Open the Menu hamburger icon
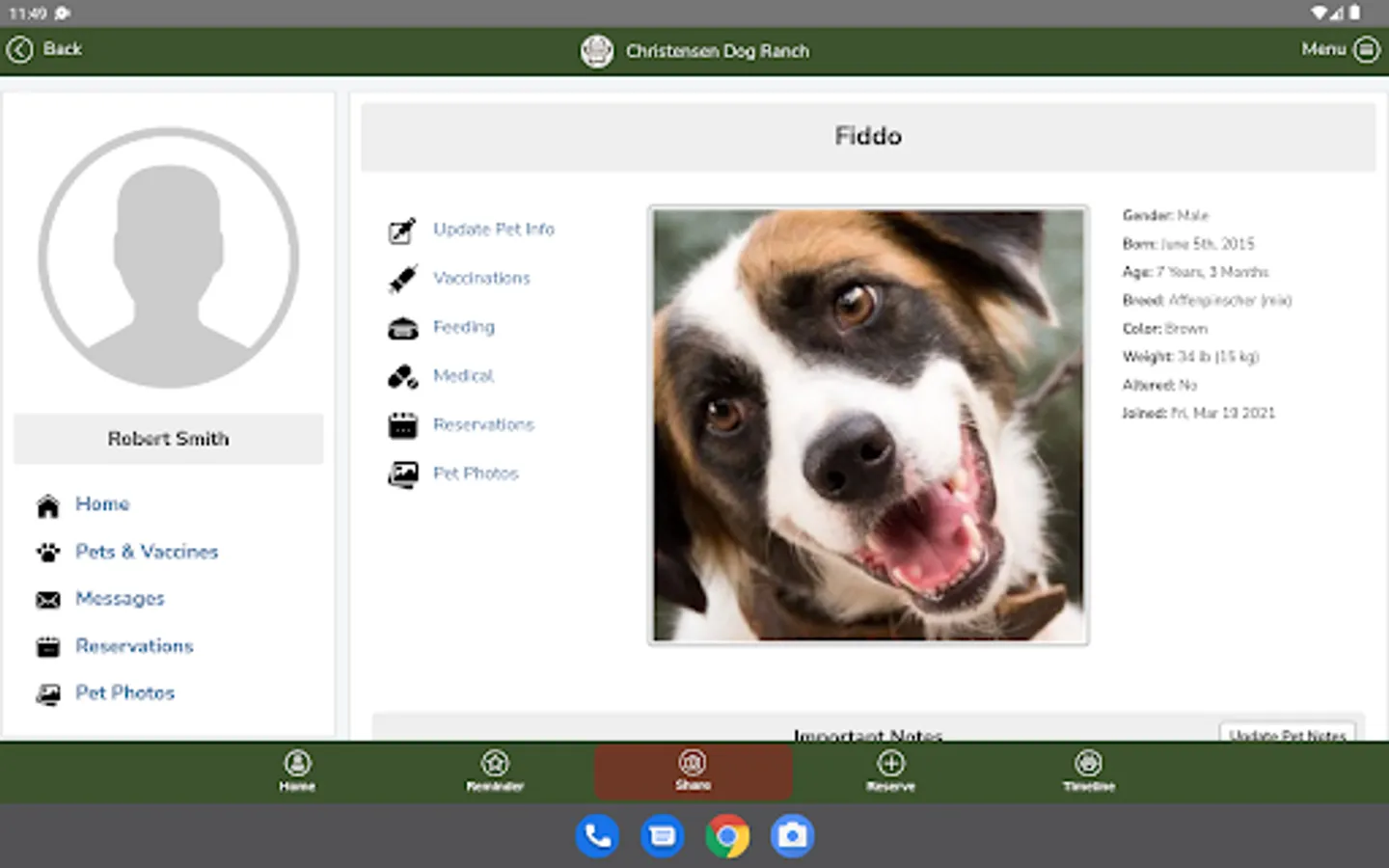The width and height of the screenshot is (1389, 868). tap(1367, 49)
